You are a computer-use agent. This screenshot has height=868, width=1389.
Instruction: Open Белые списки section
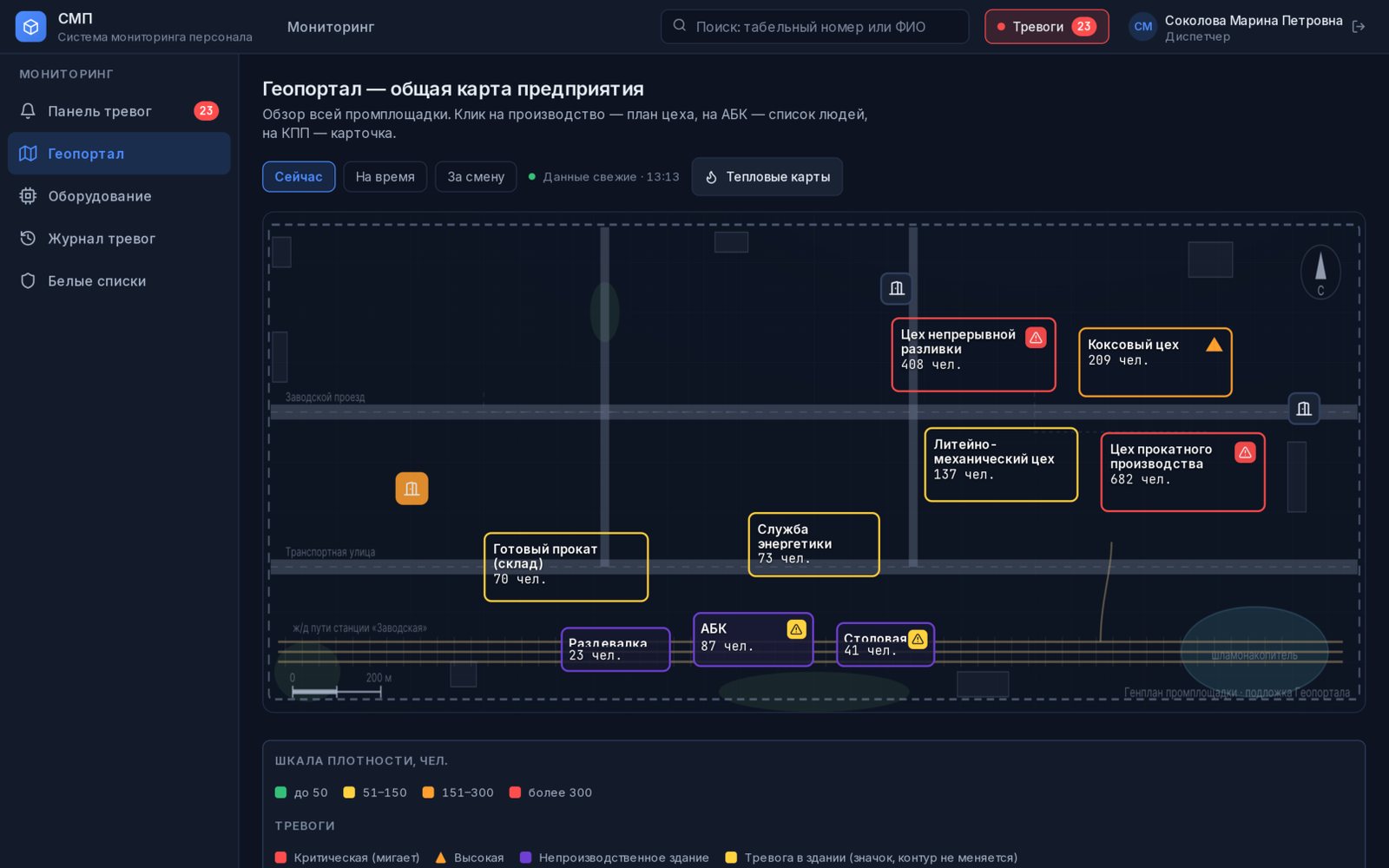coord(119,281)
